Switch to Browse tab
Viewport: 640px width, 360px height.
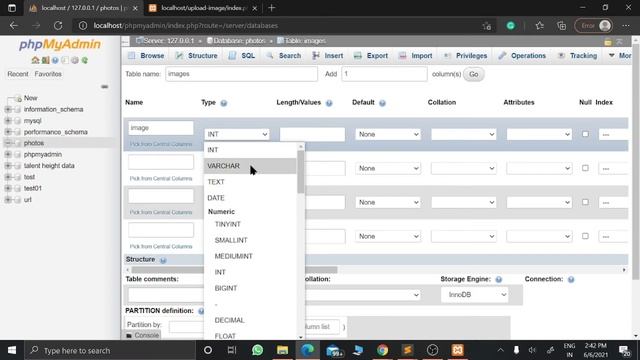(x=146, y=56)
